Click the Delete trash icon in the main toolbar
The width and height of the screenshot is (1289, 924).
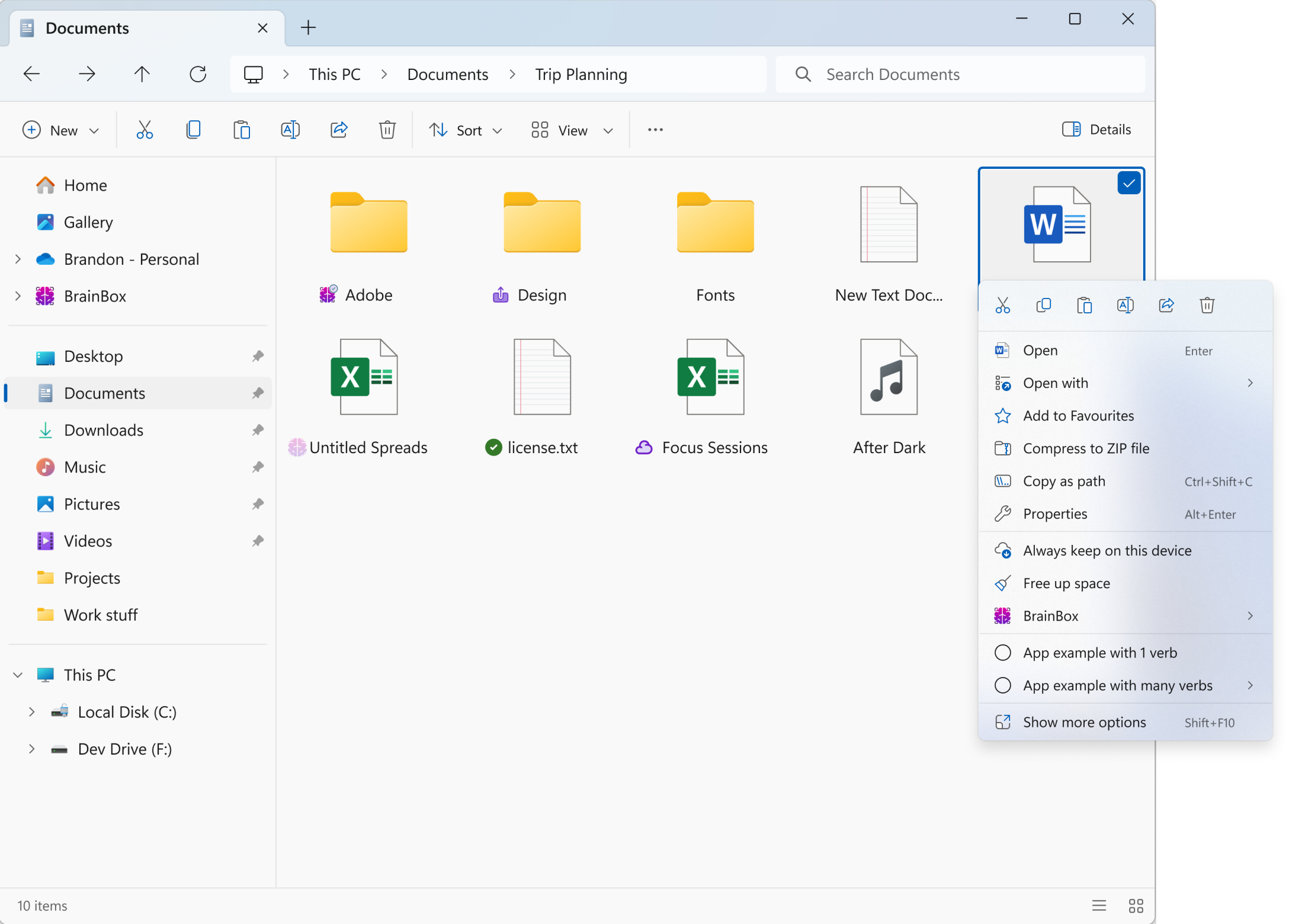pyautogui.click(x=387, y=130)
